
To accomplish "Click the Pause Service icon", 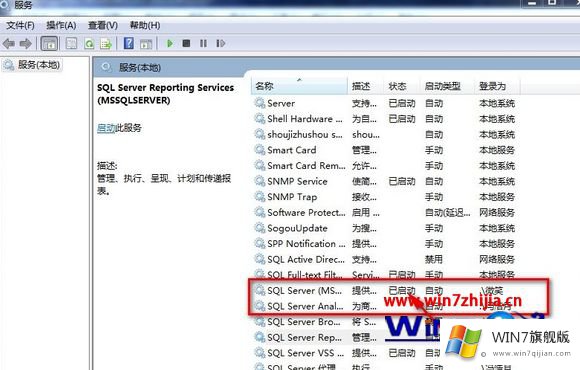I will (203, 43).
